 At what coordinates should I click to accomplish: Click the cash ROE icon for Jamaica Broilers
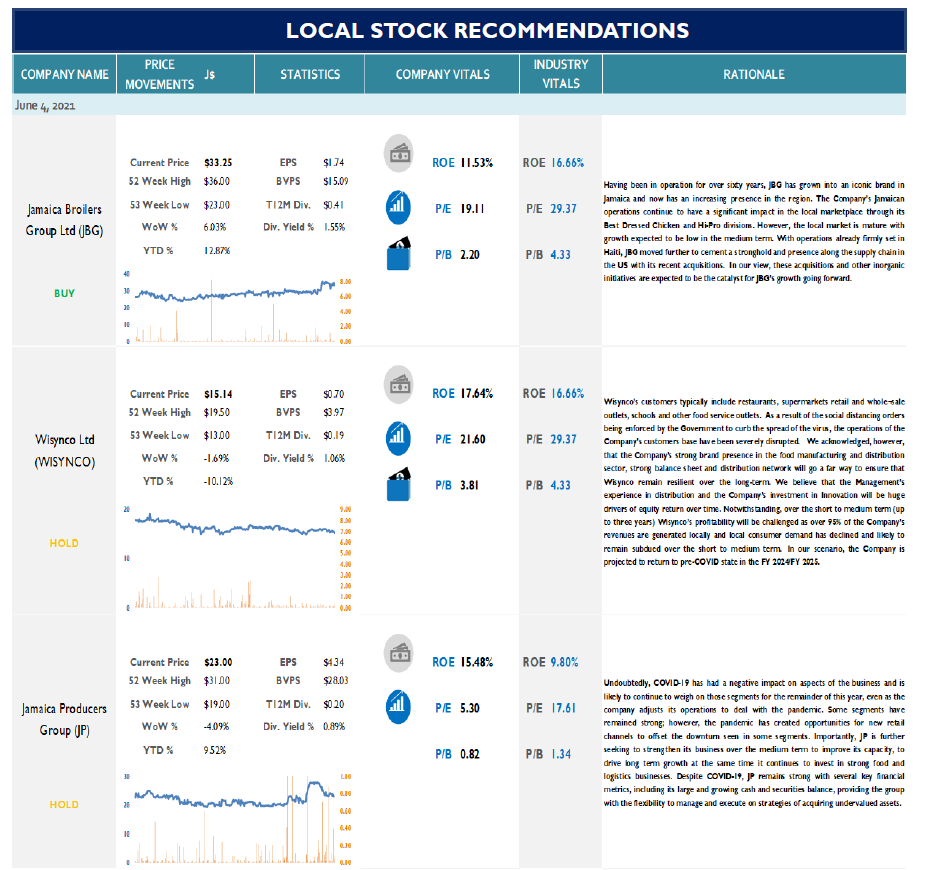(399, 153)
